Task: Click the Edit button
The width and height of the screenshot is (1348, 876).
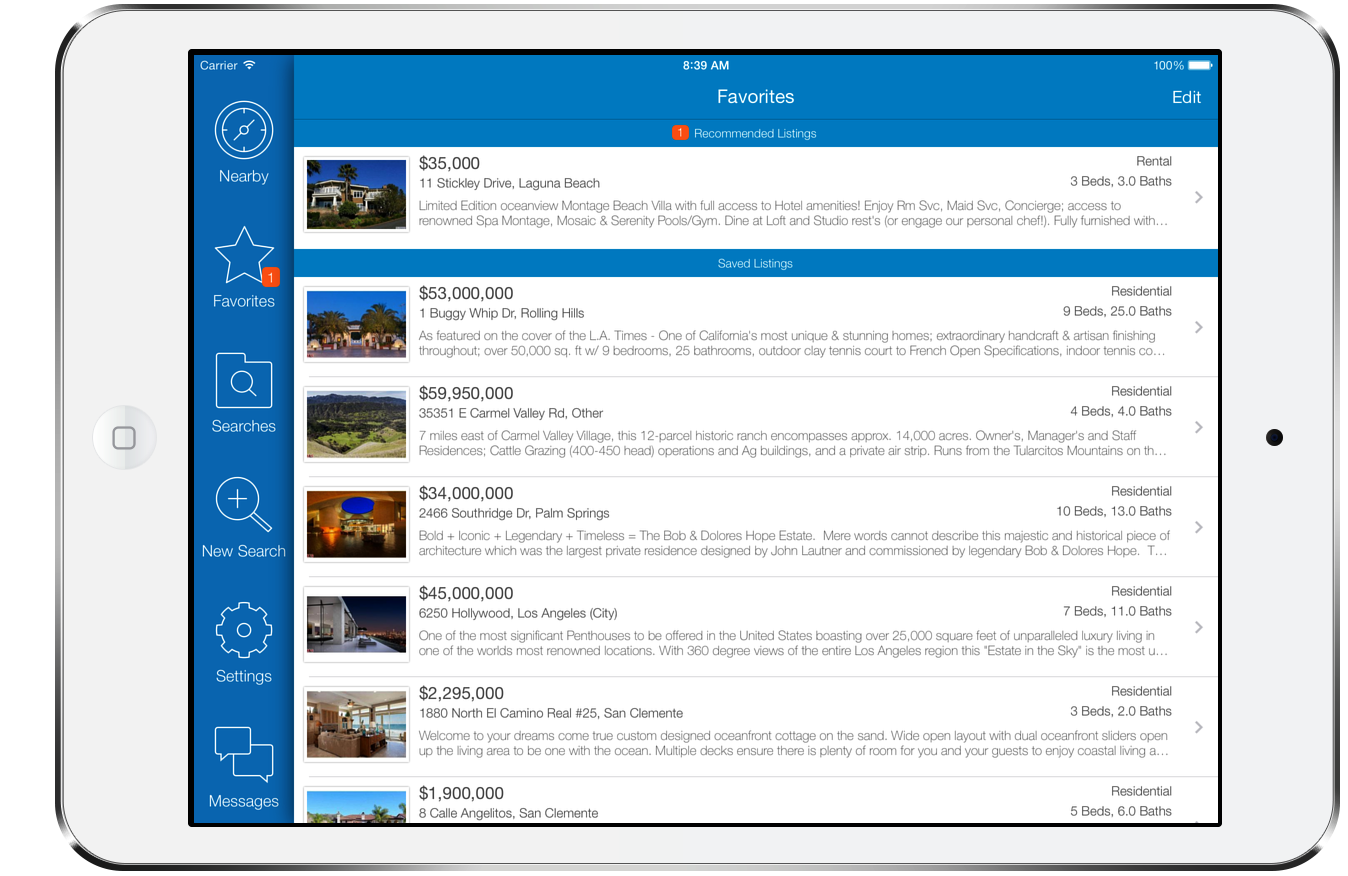Action: coord(1186,97)
